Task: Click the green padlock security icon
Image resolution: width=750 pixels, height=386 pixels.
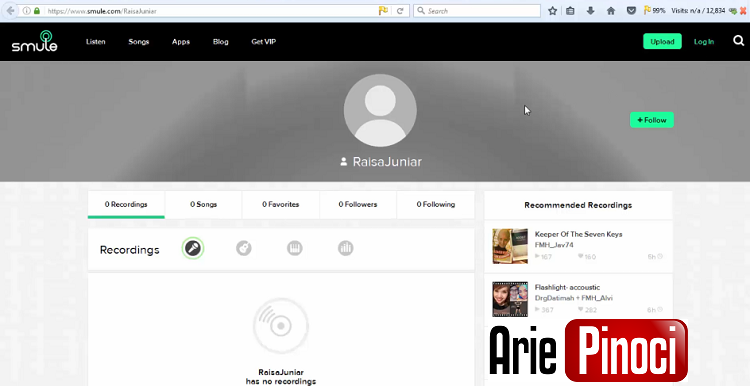Action: [37, 11]
